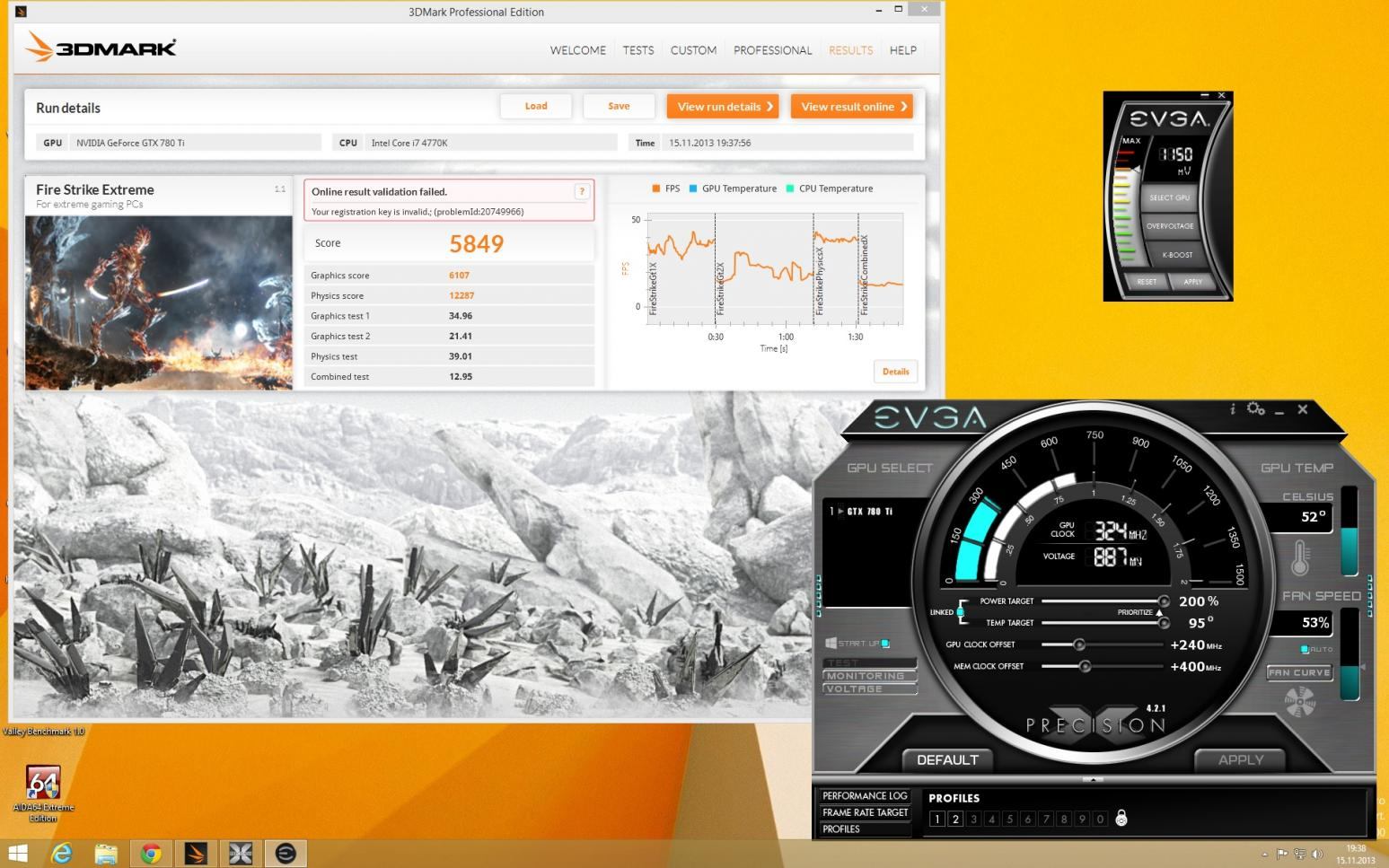Image resolution: width=1389 pixels, height=868 pixels.
Task: Open the HELP tab in 3DMark
Action: pyautogui.click(x=902, y=50)
